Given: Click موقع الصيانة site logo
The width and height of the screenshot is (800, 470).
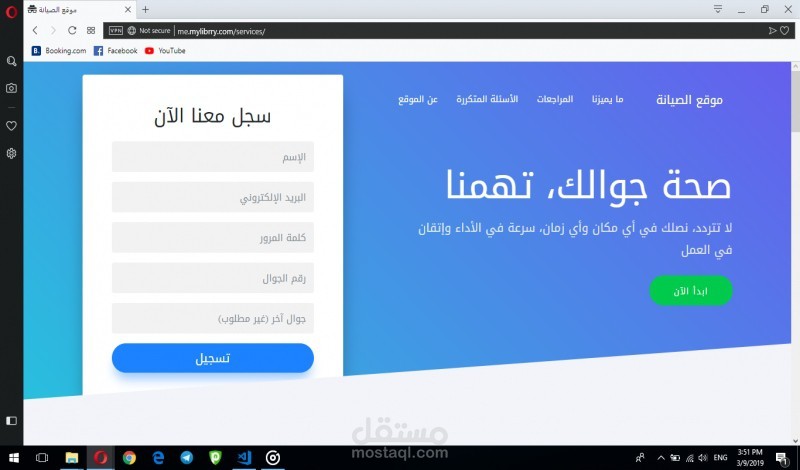Looking at the screenshot, I should click(689, 100).
